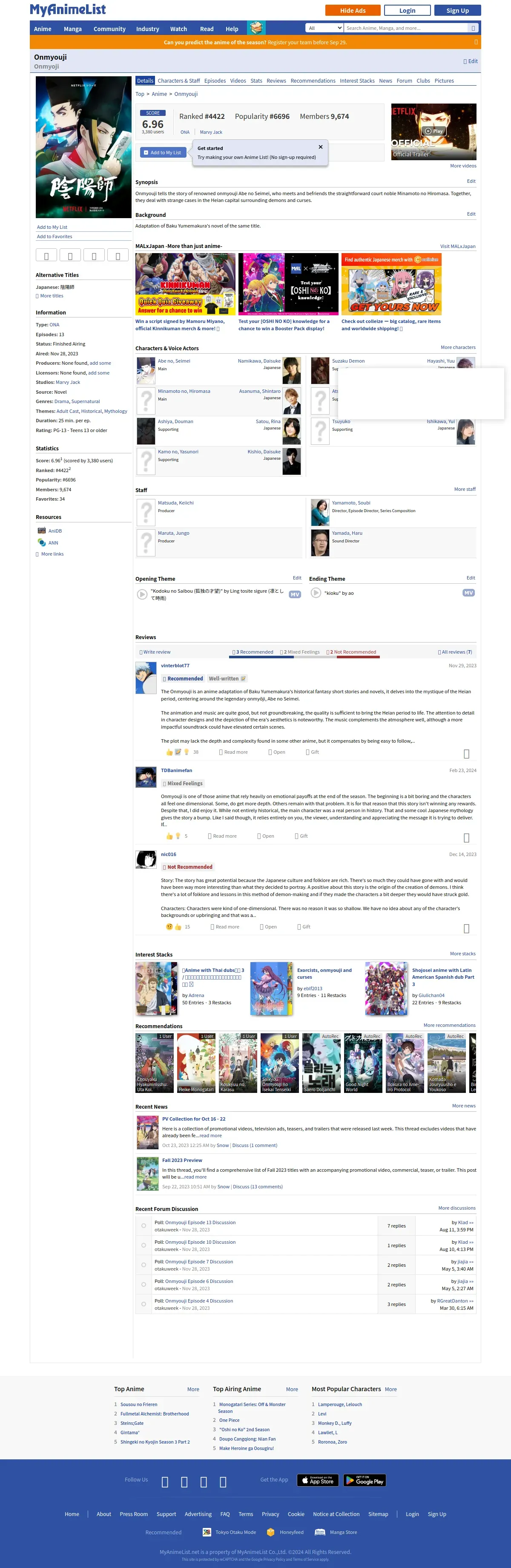
Task: Edit the page via the top Edit link
Action: (x=471, y=61)
